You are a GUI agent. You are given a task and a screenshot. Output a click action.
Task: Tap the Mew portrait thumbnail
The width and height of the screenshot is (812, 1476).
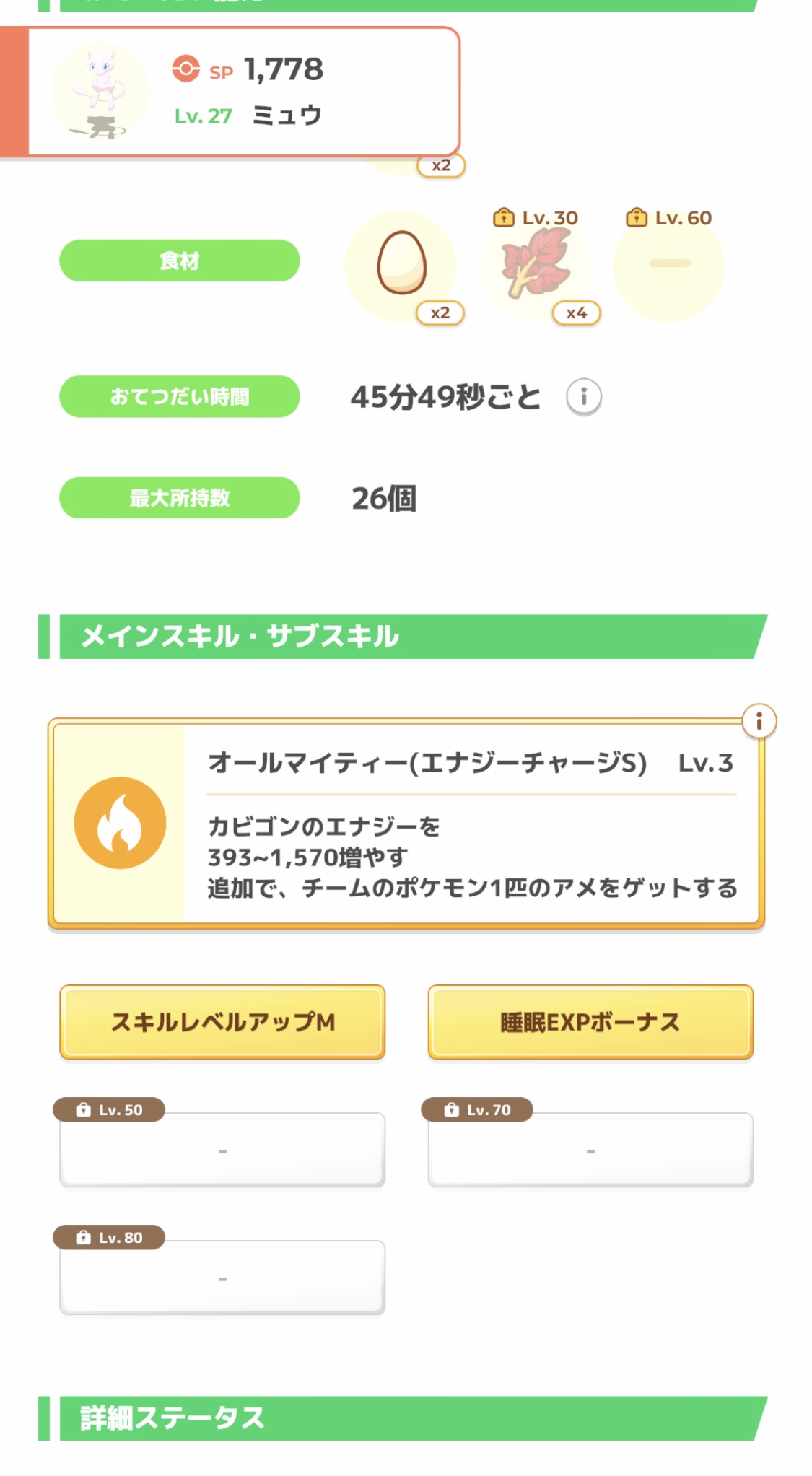coord(100,91)
